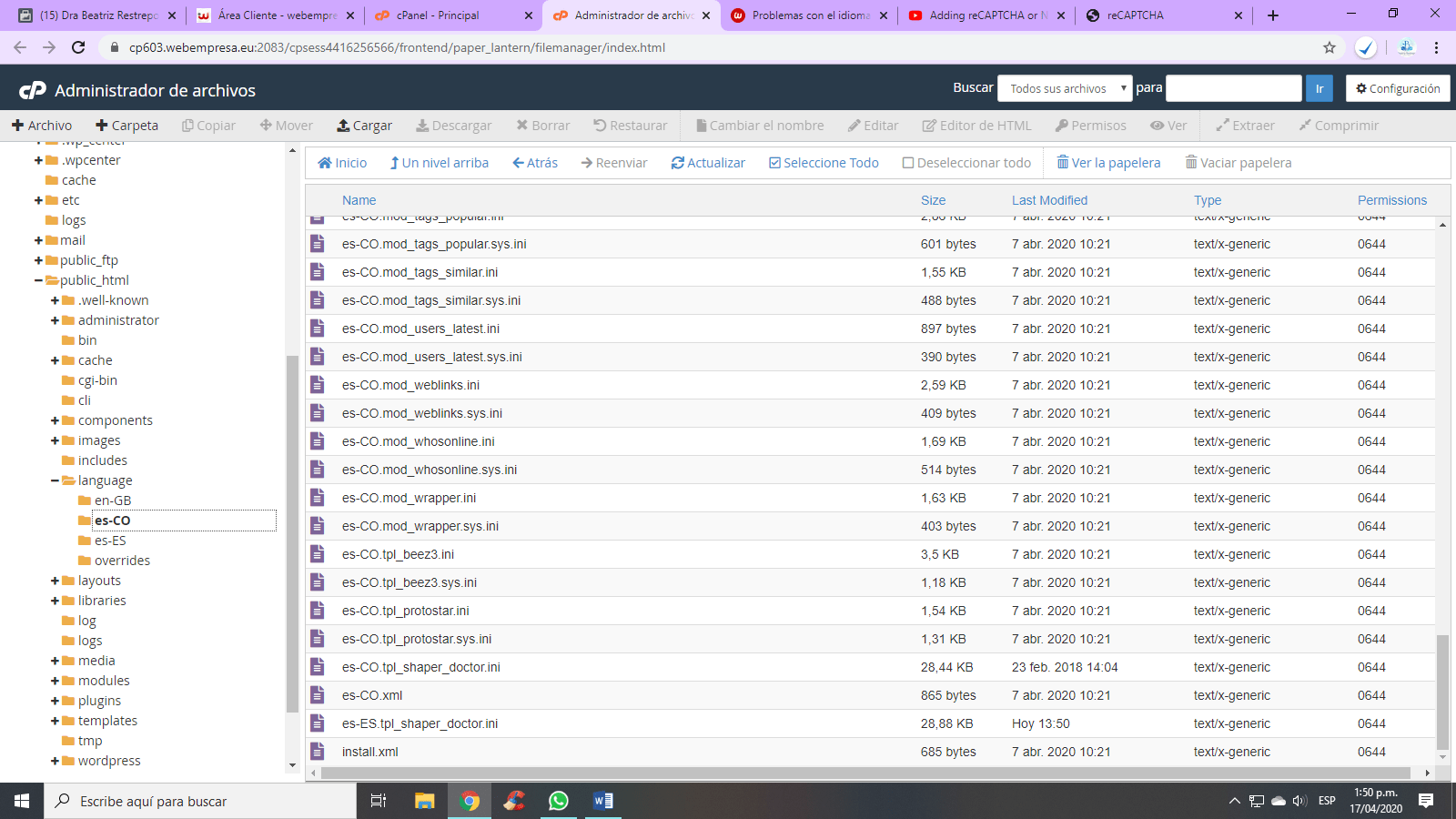Screen dimensions: 1456x819
Task: Expand the etc folder
Action: 39,200
